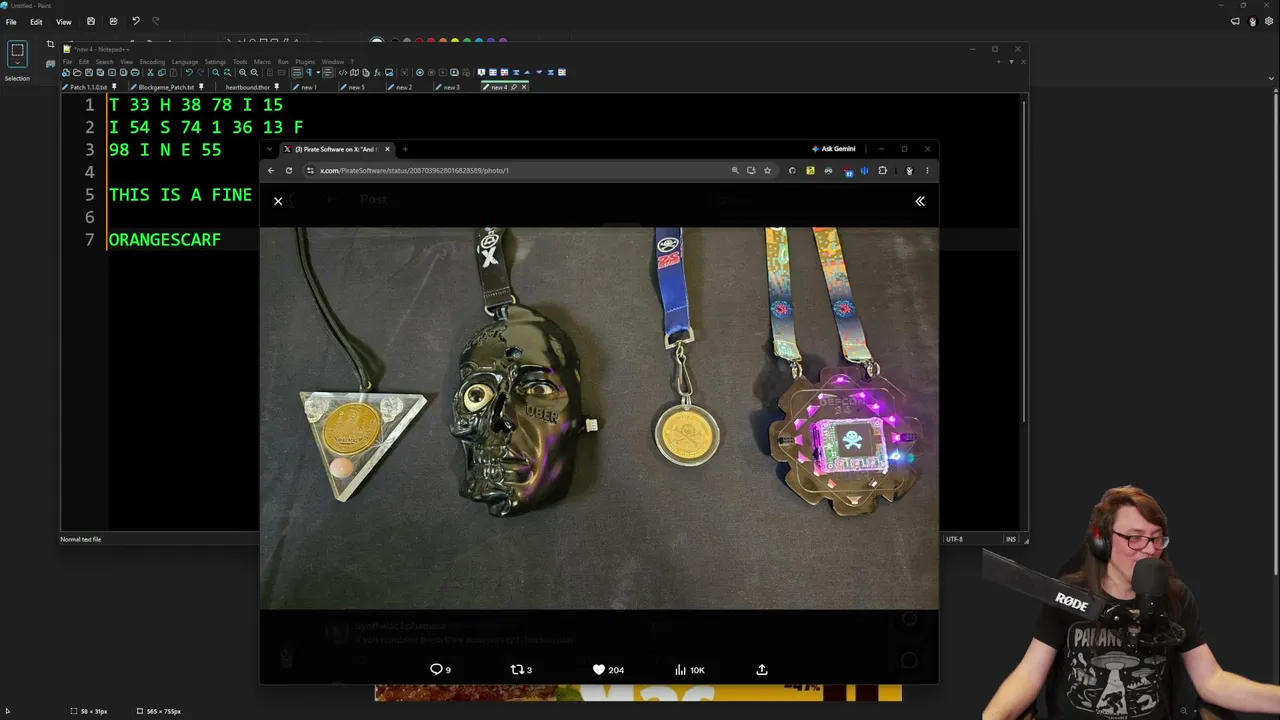The image size is (1280, 720).
Task: Switch to the new 2 tab in Notepad++
Action: tap(402, 87)
